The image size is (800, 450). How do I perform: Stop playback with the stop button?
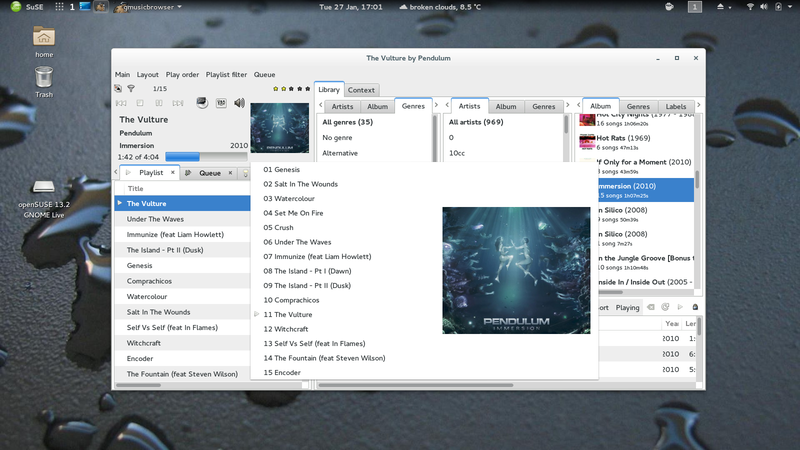tap(140, 103)
